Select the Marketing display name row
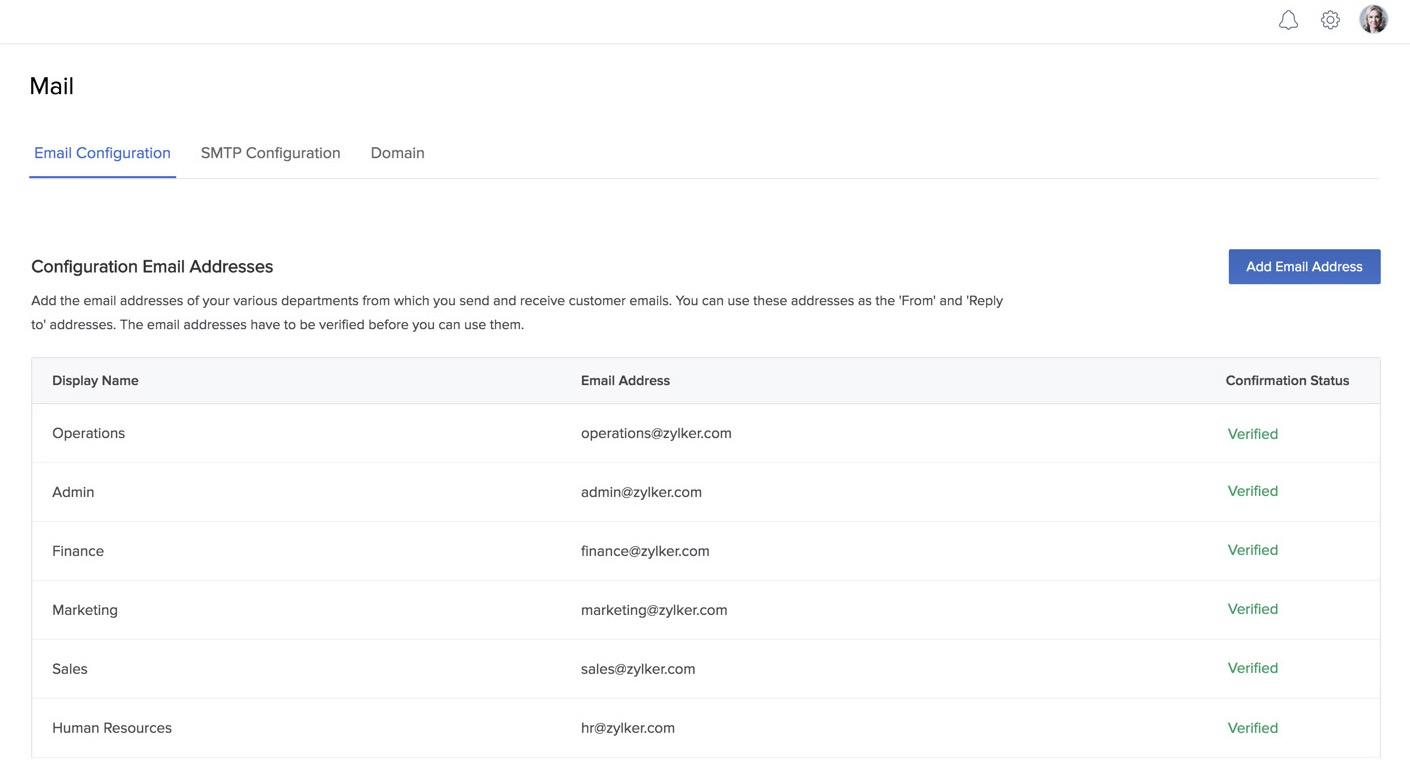This screenshot has width=1410, height=779. (85, 610)
